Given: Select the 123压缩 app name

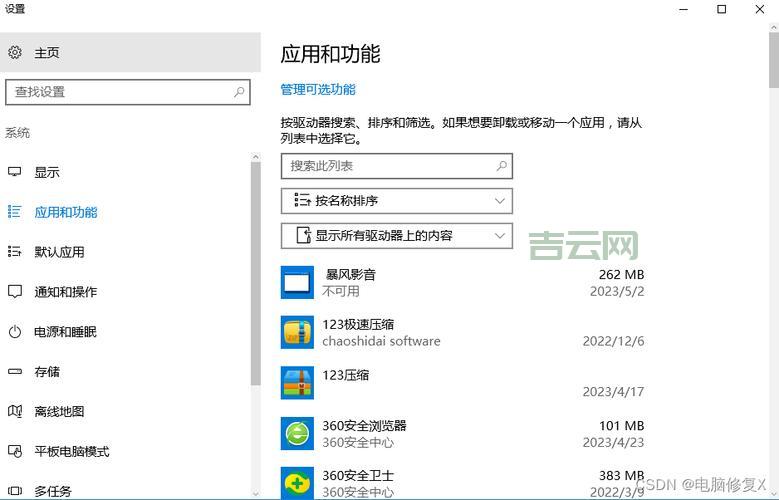Looking at the screenshot, I should tap(346, 375).
